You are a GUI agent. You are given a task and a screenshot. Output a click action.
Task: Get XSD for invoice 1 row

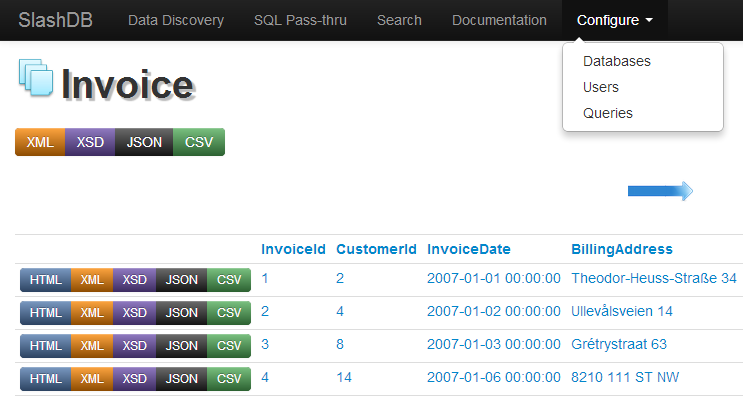click(x=135, y=280)
